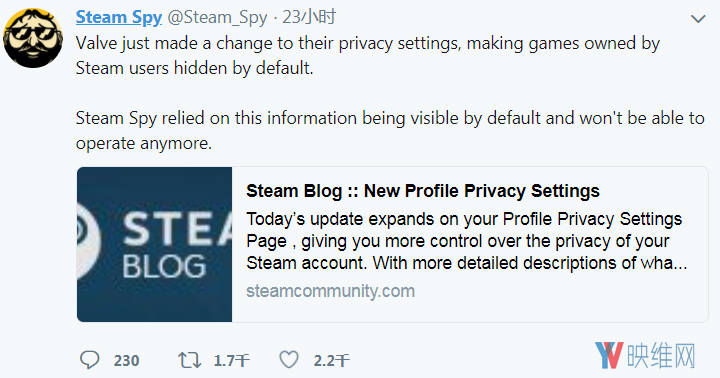Expand the tweet options chevron menu
This screenshot has width=720, height=378.
tap(698, 19)
